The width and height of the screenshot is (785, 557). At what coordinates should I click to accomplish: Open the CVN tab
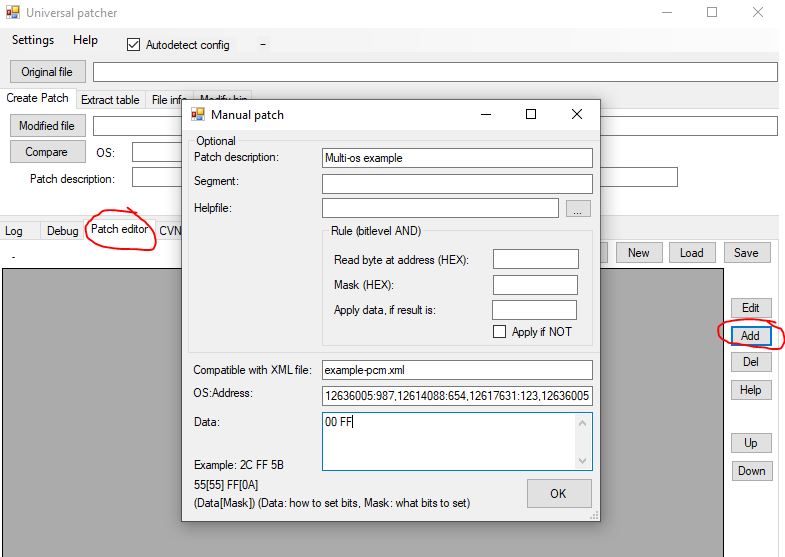pos(169,231)
